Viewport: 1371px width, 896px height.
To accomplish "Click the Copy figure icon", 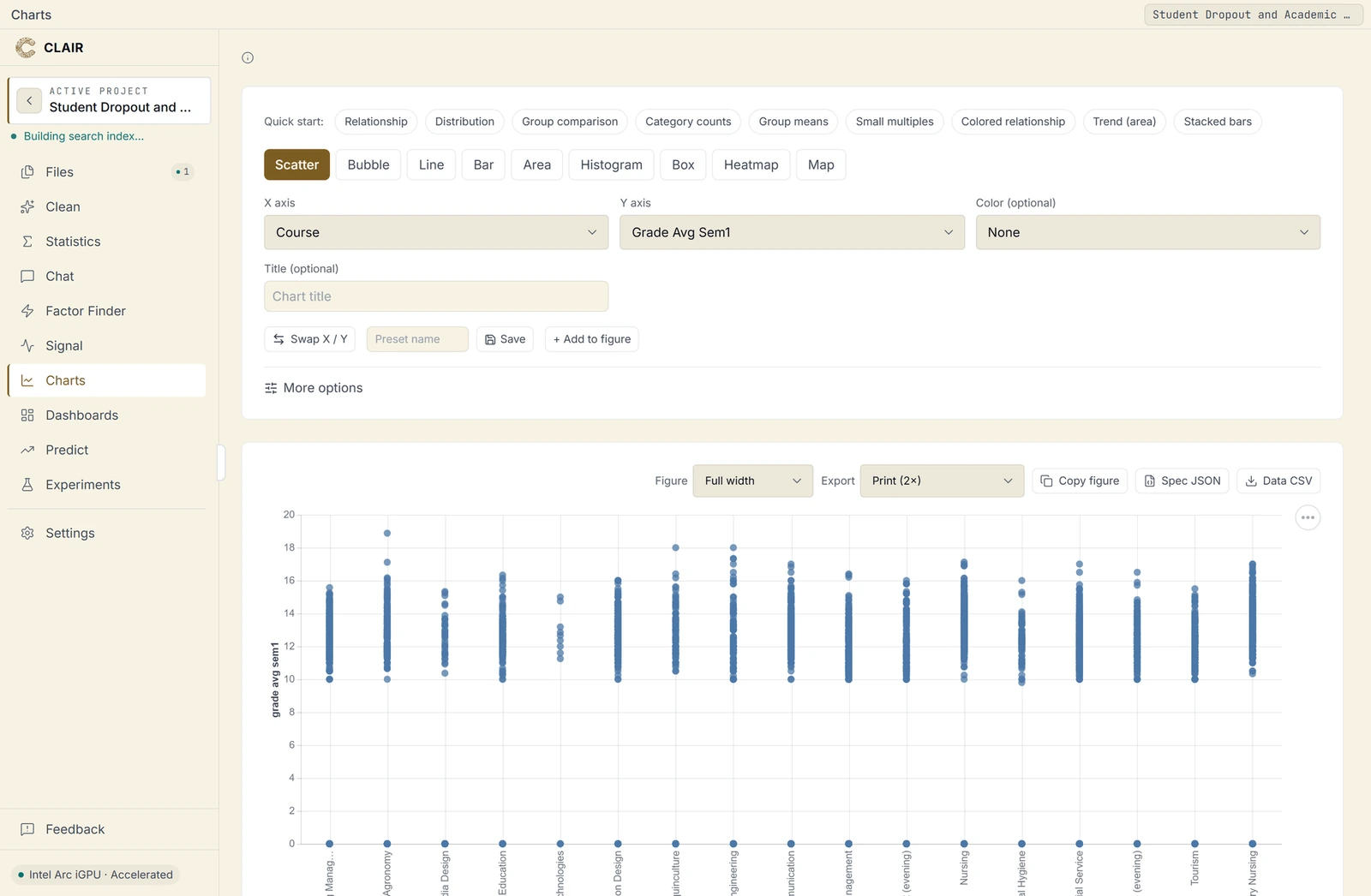I will pos(1046,481).
